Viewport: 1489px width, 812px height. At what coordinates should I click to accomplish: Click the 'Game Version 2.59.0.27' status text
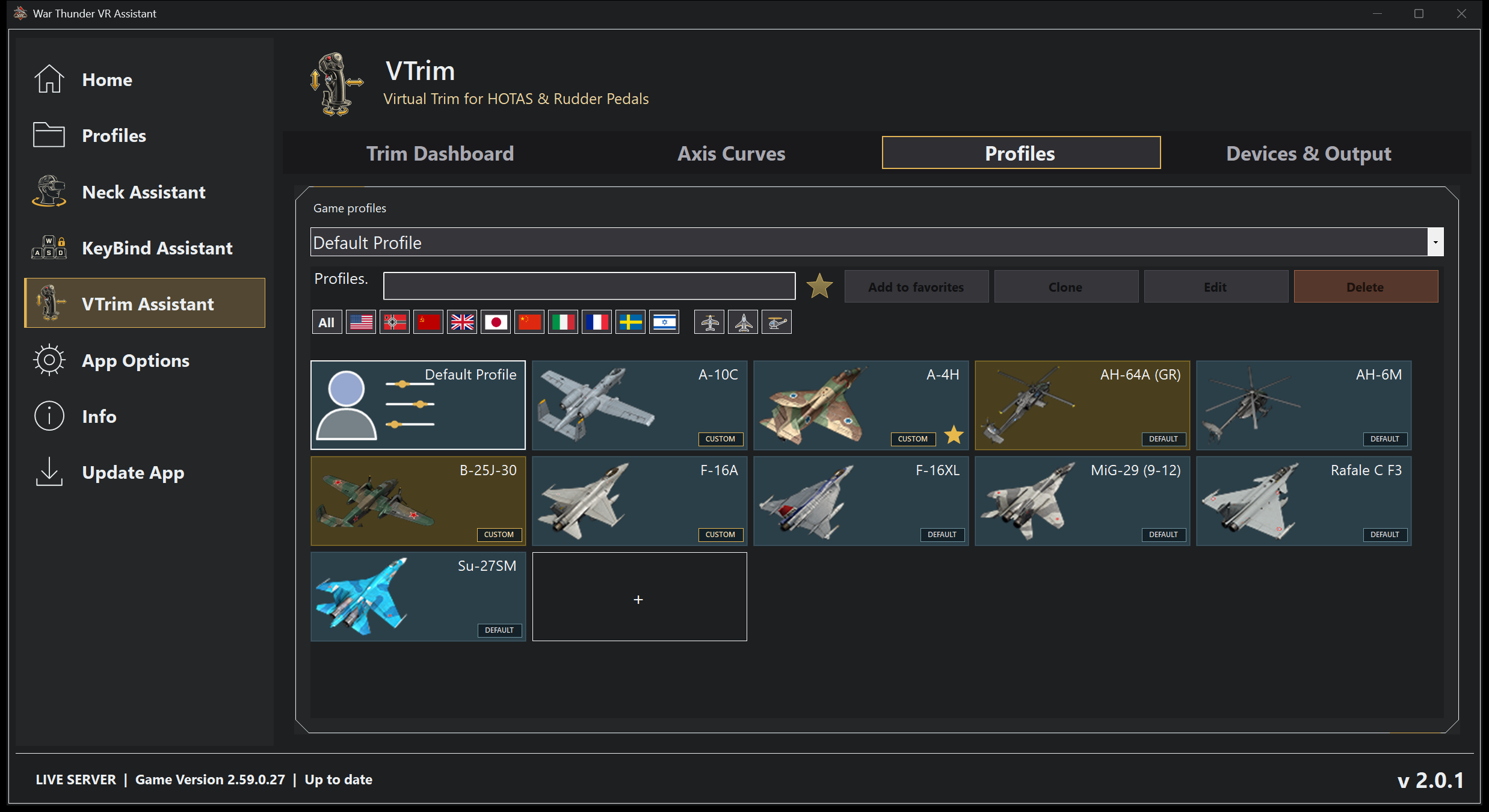coord(210,780)
